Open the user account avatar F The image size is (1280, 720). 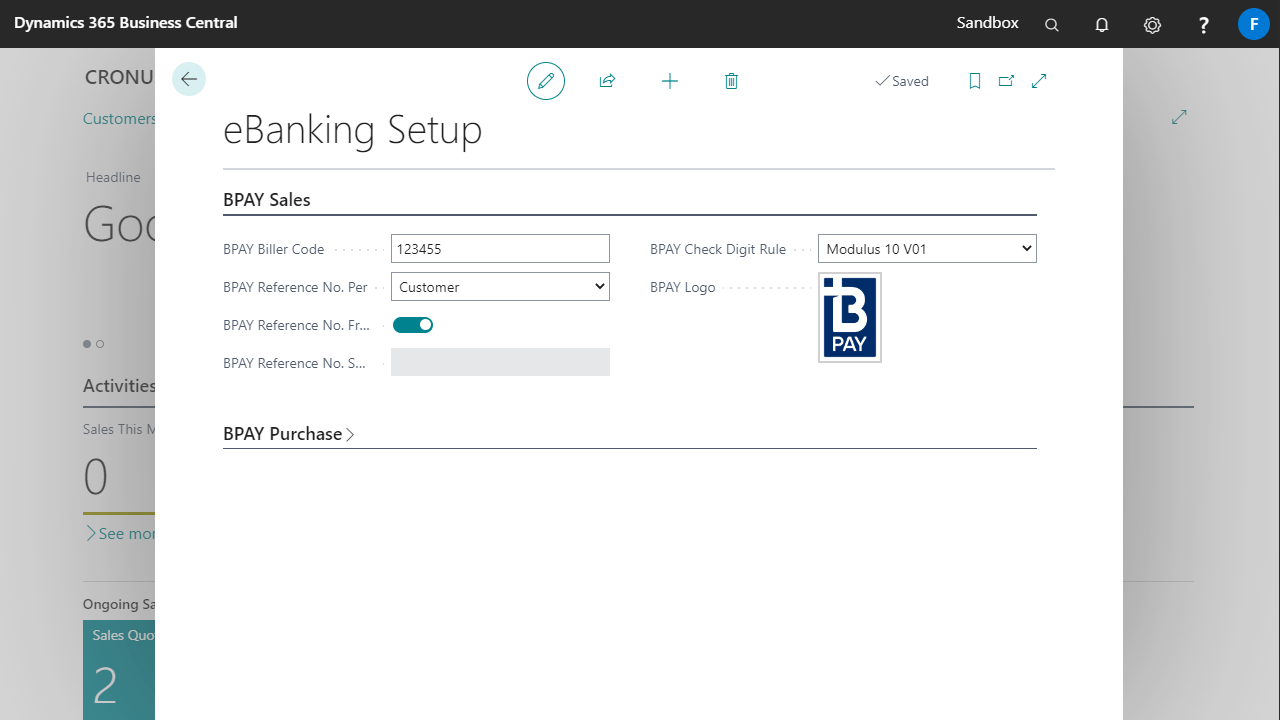coord(1254,24)
